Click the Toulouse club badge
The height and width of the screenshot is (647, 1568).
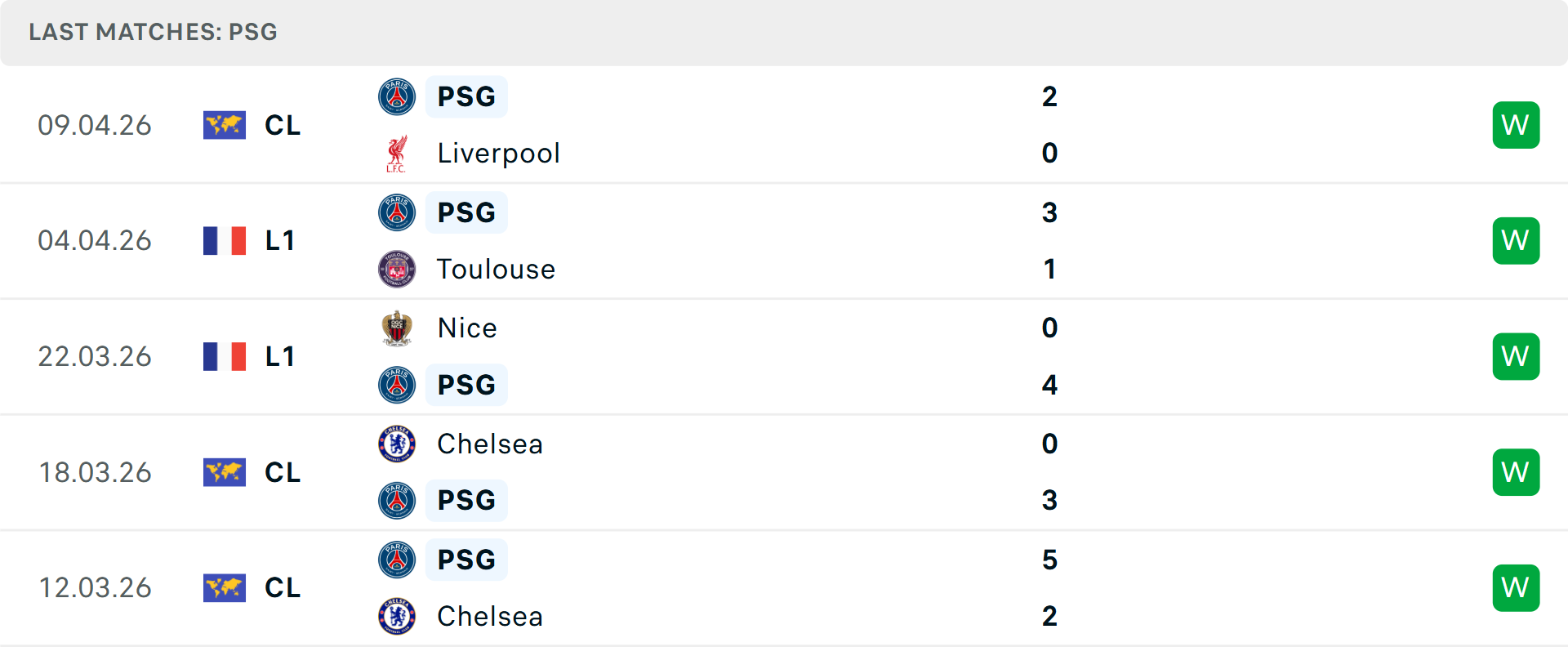coord(397,269)
